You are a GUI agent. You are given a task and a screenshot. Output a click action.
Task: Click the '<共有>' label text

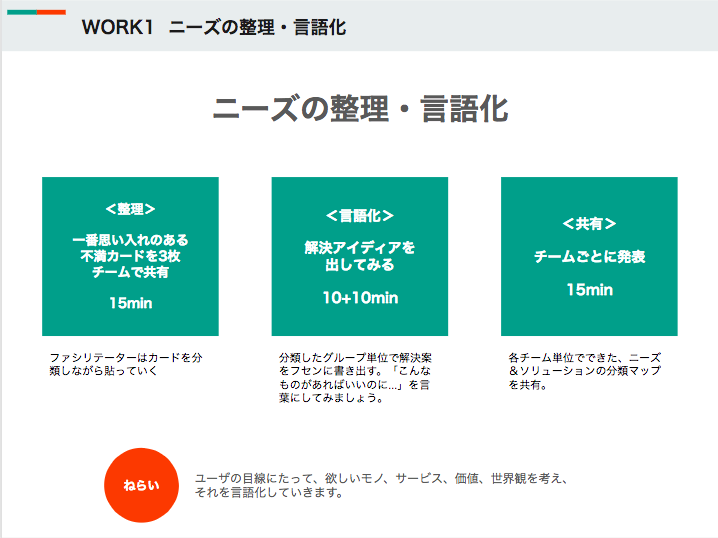tap(589, 224)
